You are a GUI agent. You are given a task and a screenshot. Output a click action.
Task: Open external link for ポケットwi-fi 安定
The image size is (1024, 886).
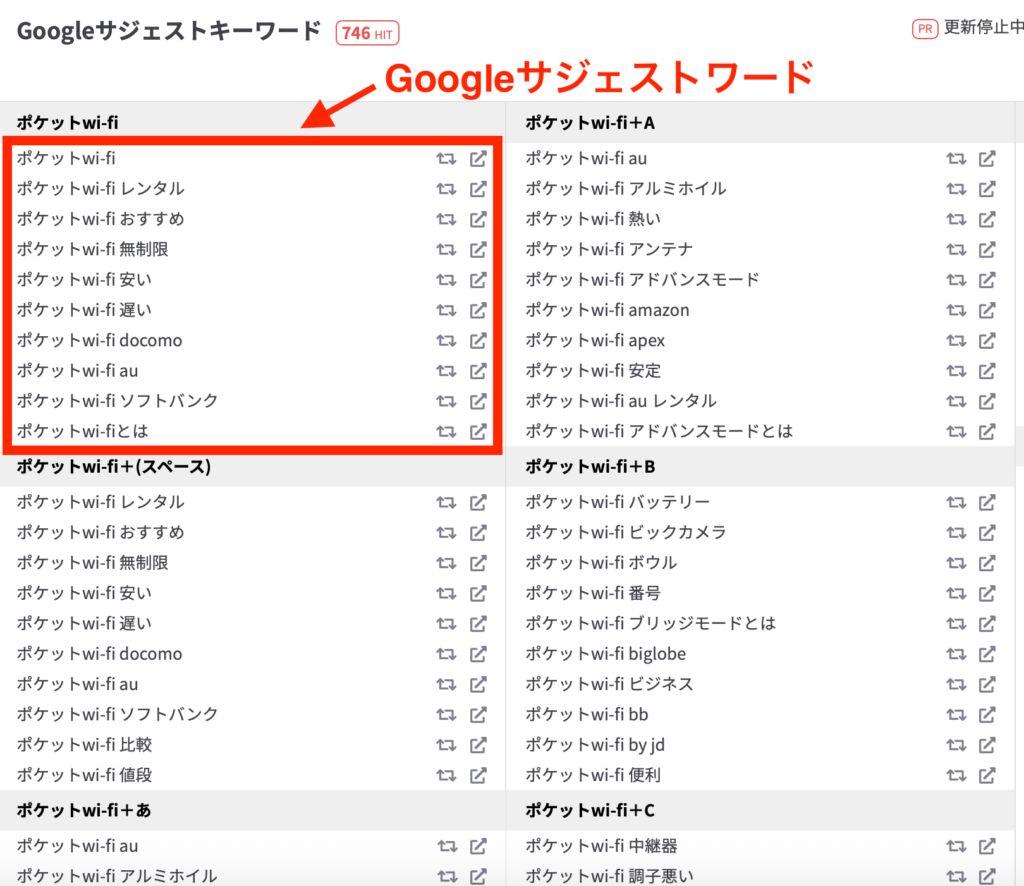coord(987,371)
